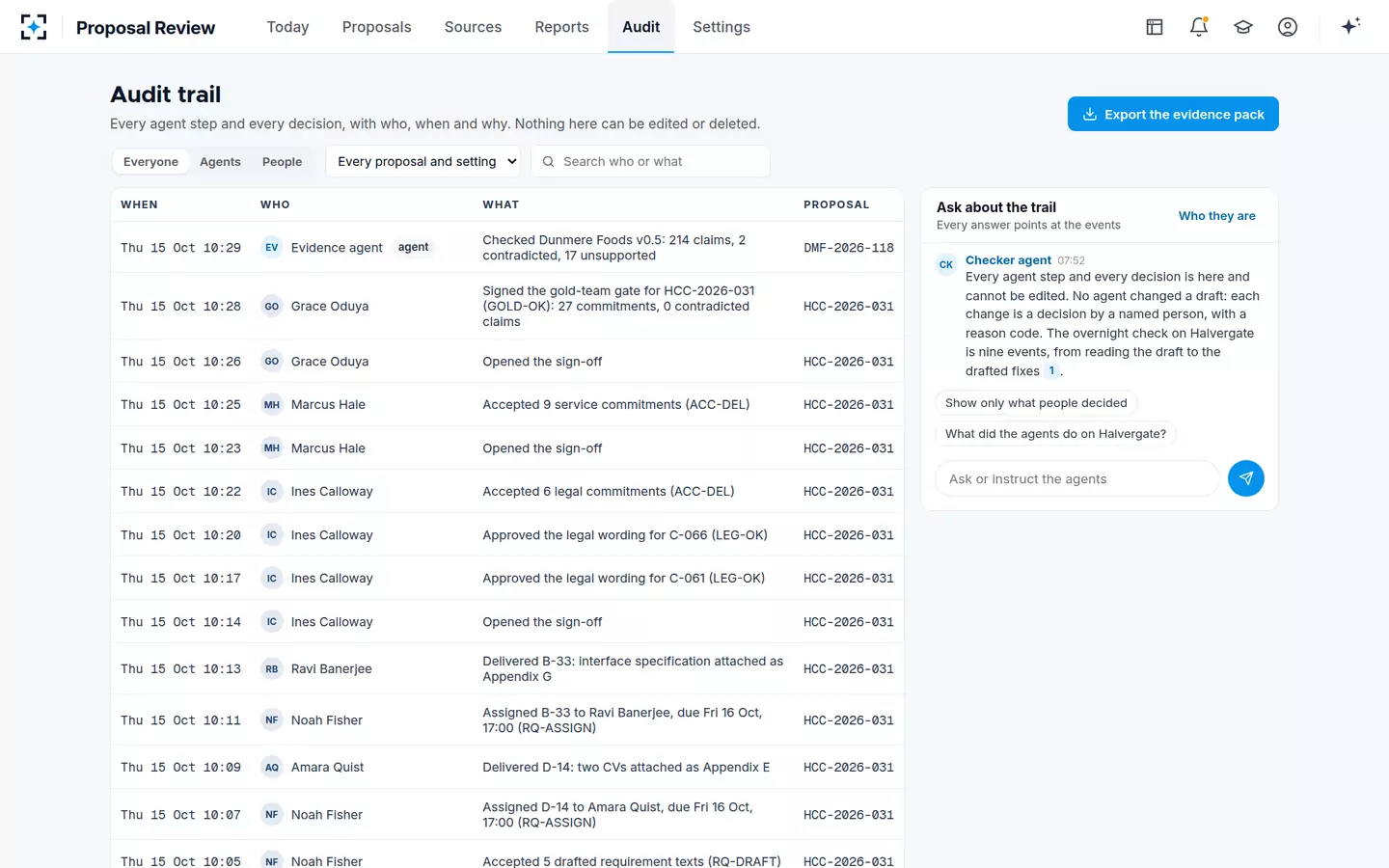Click the GO avatar in 10:28 row
The width and height of the screenshot is (1389, 868).
pos(272,307)
